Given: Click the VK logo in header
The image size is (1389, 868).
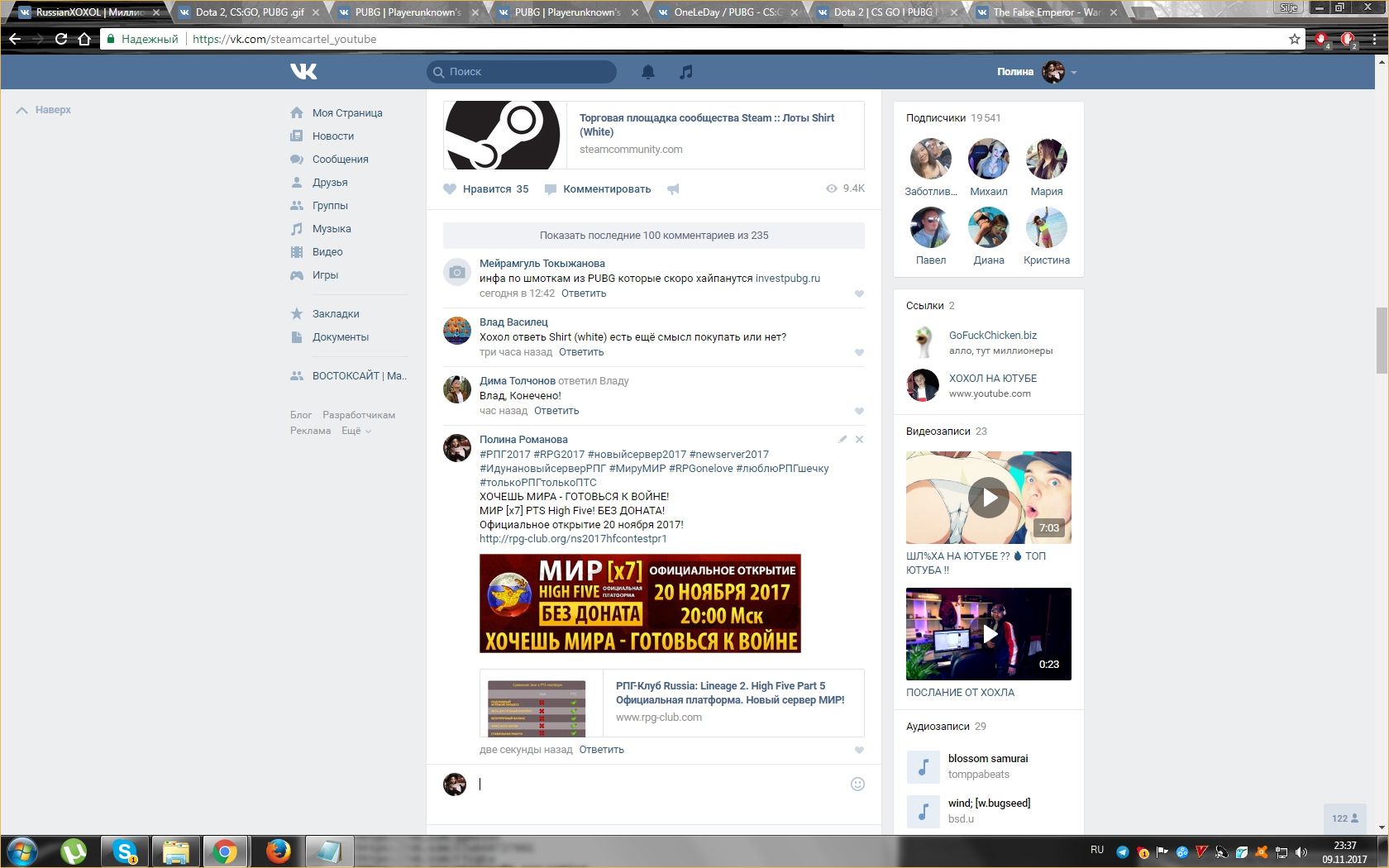Looking at the screenshot, I should click(303, 72).
